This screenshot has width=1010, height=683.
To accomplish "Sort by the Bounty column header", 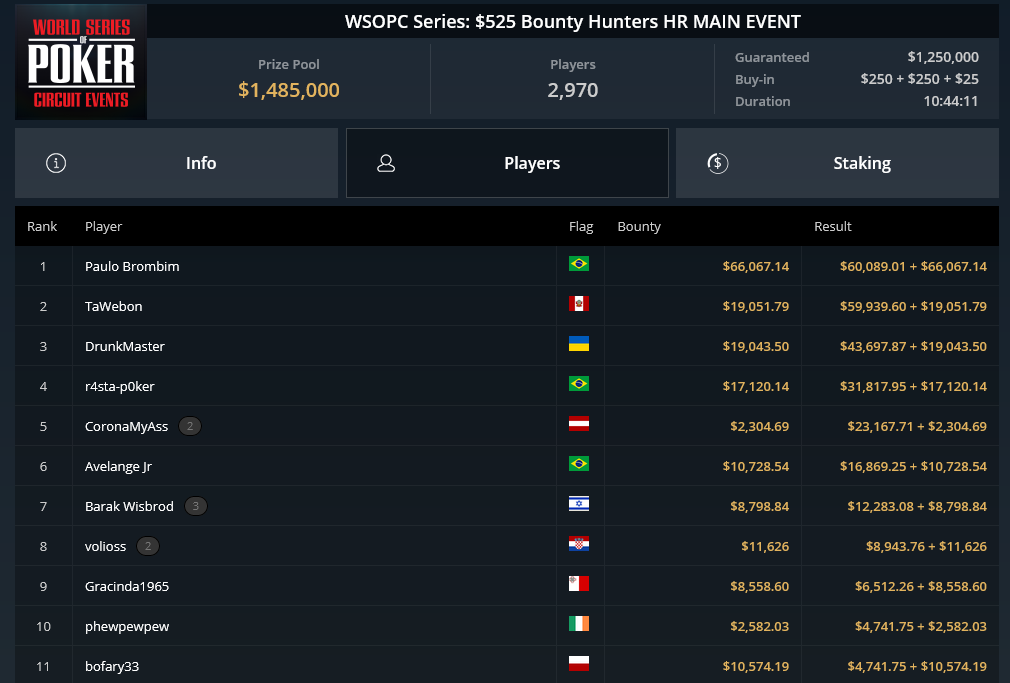I will tap(639, 226).
